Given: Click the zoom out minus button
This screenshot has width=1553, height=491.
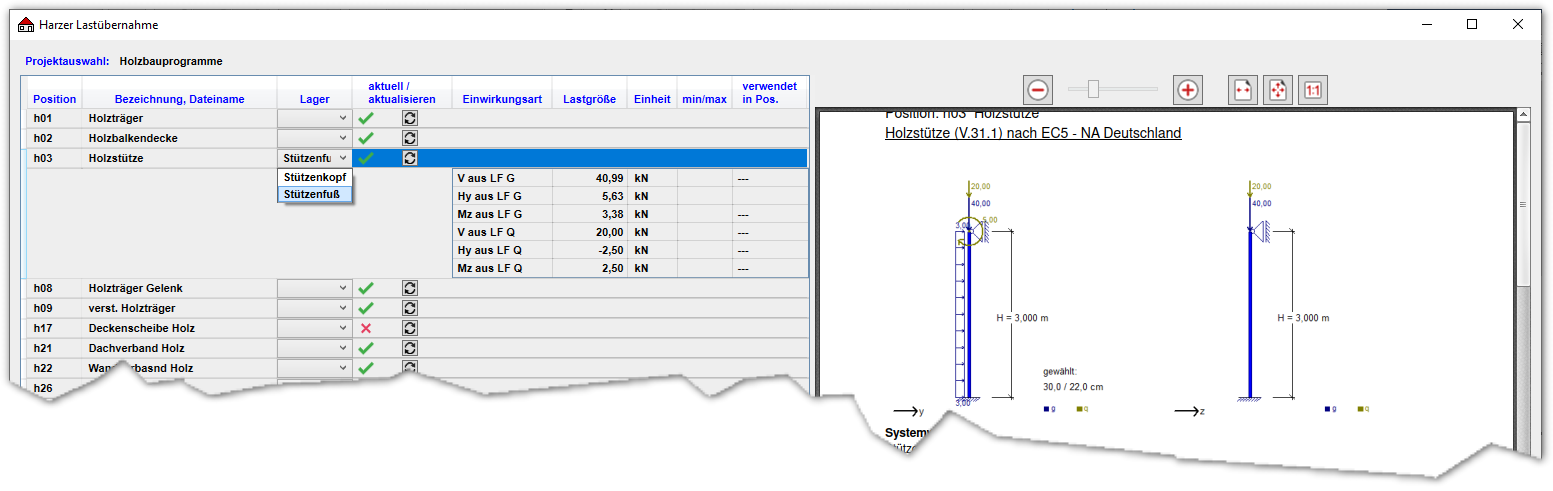Looking at the screenshot, I should tap(1038, 90).
